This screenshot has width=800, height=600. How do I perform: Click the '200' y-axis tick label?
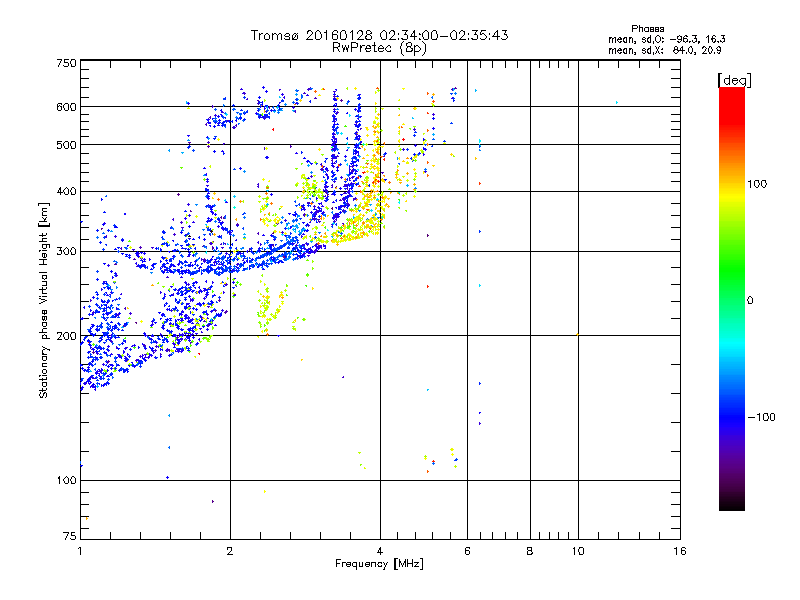[x=66, y=336]
